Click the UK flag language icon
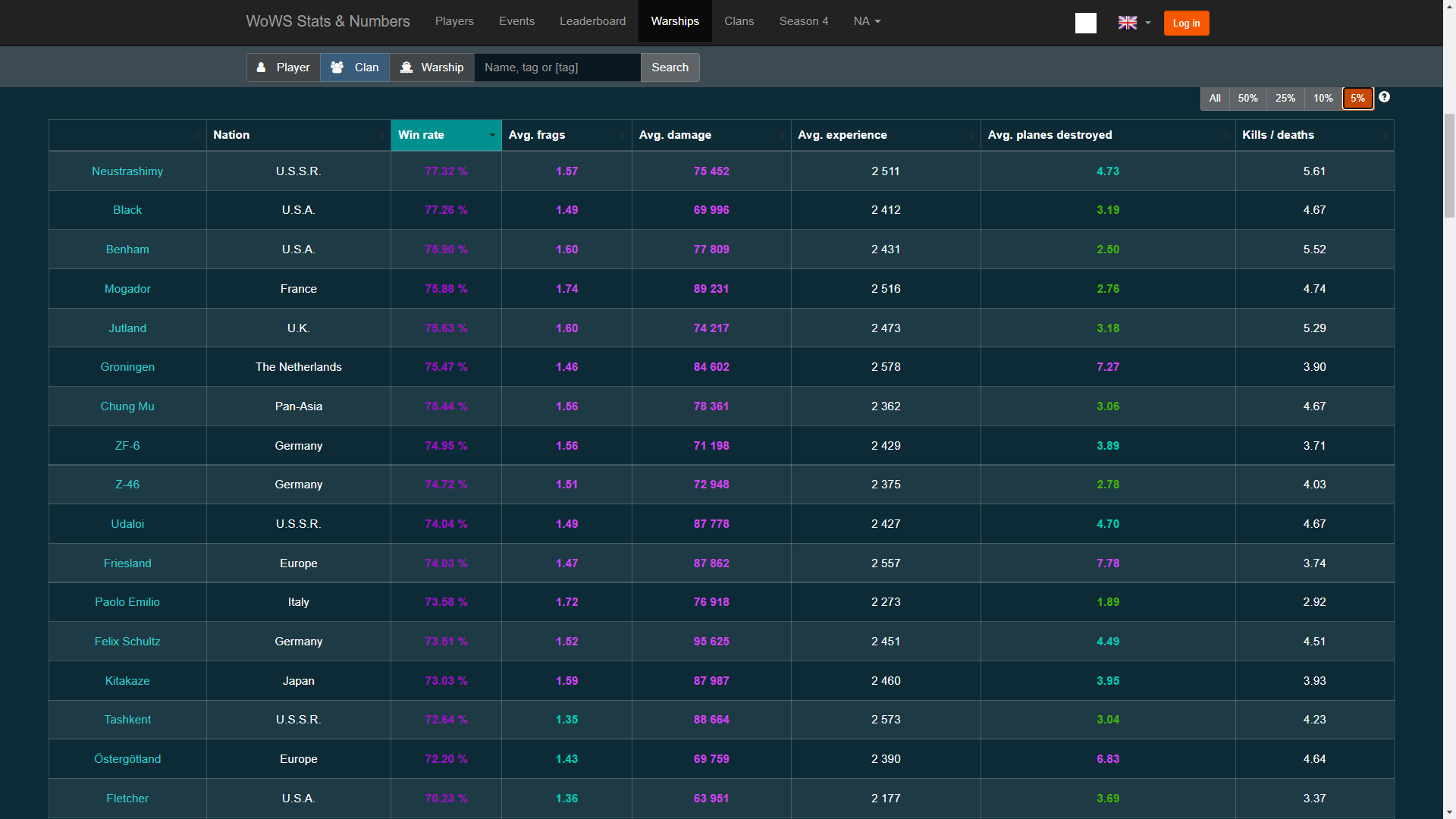 click(1128, 23)
